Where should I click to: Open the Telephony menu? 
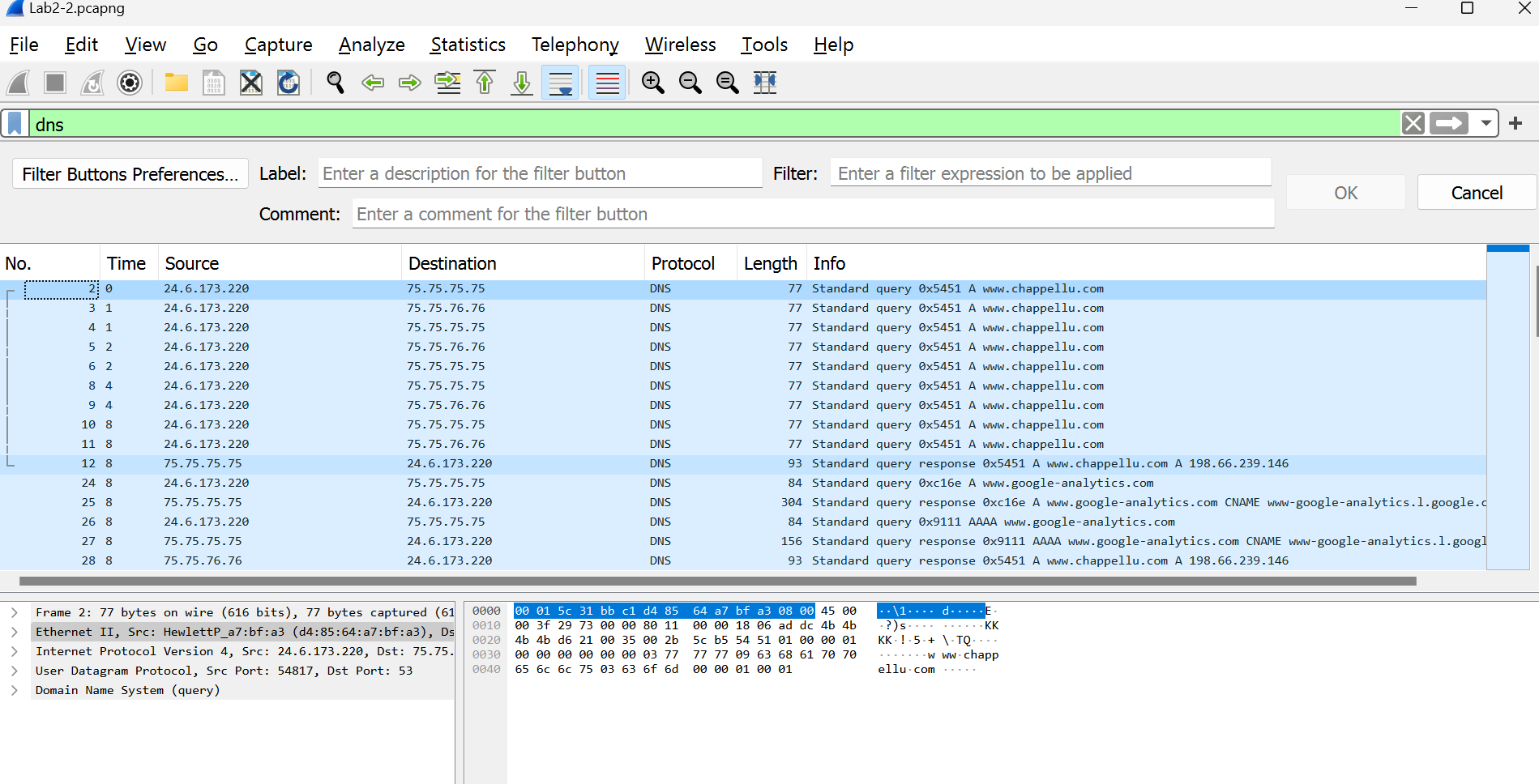coord(575,45)
